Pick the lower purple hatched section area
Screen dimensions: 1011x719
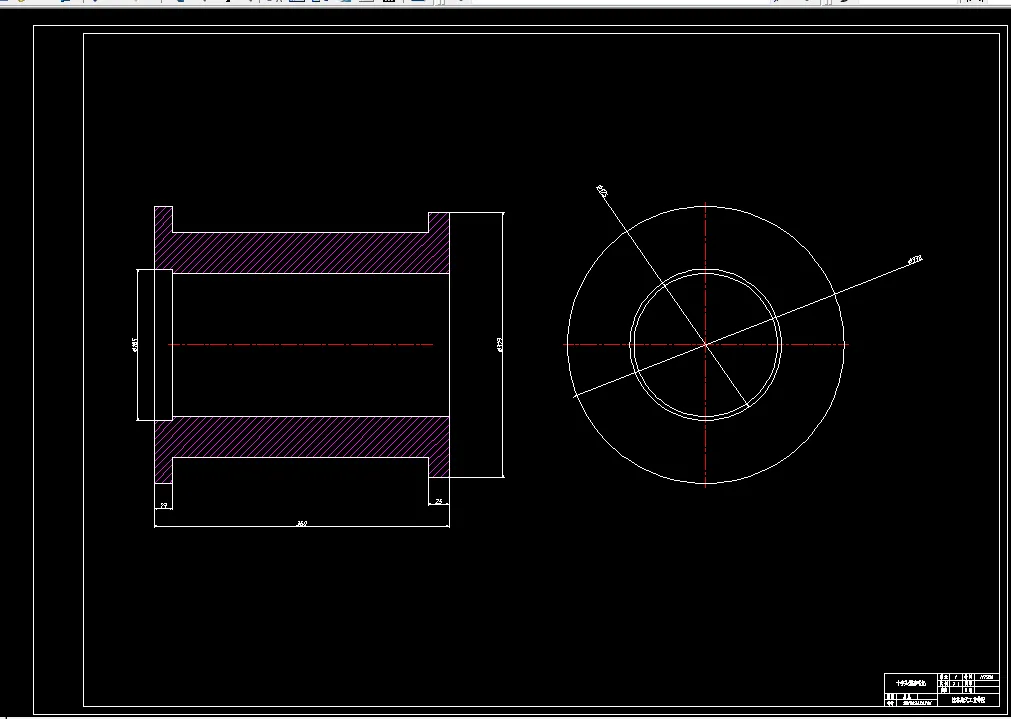coord(302,438)
